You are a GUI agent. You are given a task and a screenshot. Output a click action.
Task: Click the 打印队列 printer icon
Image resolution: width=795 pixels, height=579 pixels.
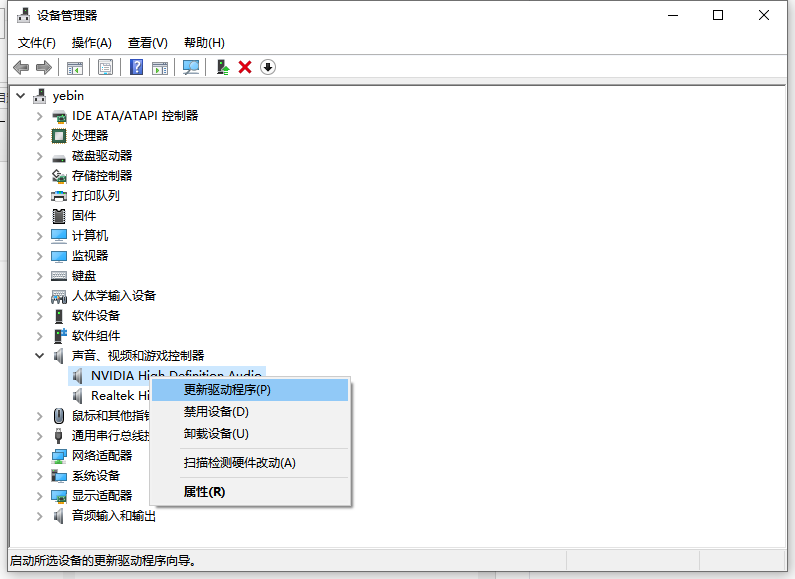click(x=59, y=196)
